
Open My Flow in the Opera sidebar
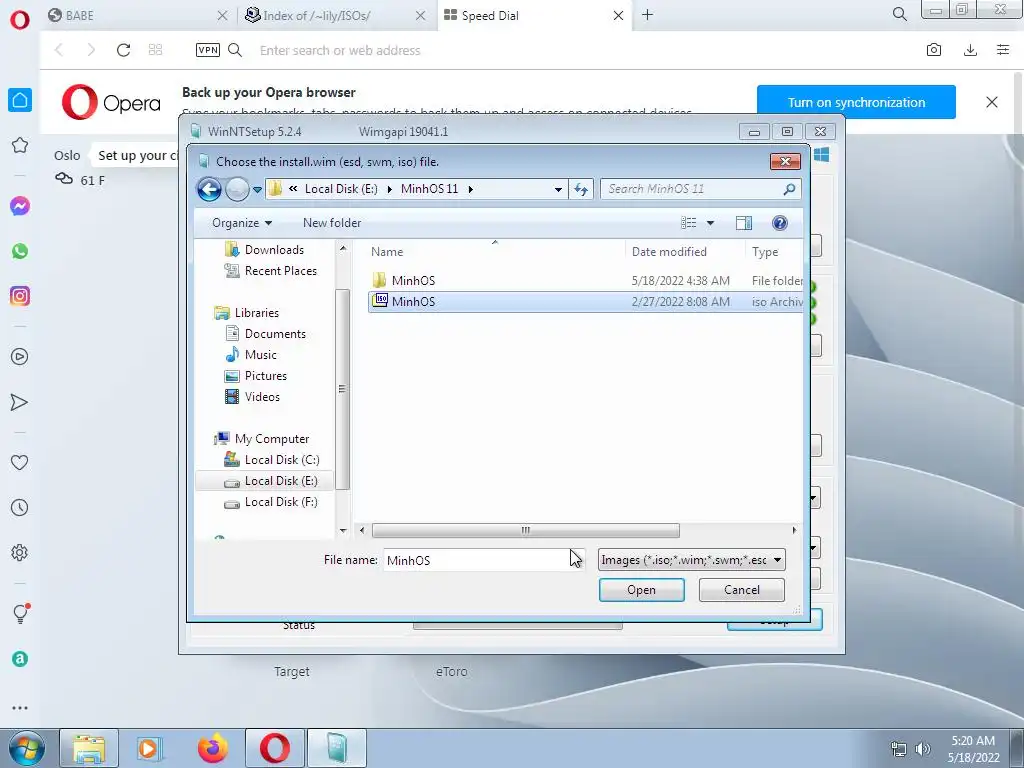click(20, 402)
